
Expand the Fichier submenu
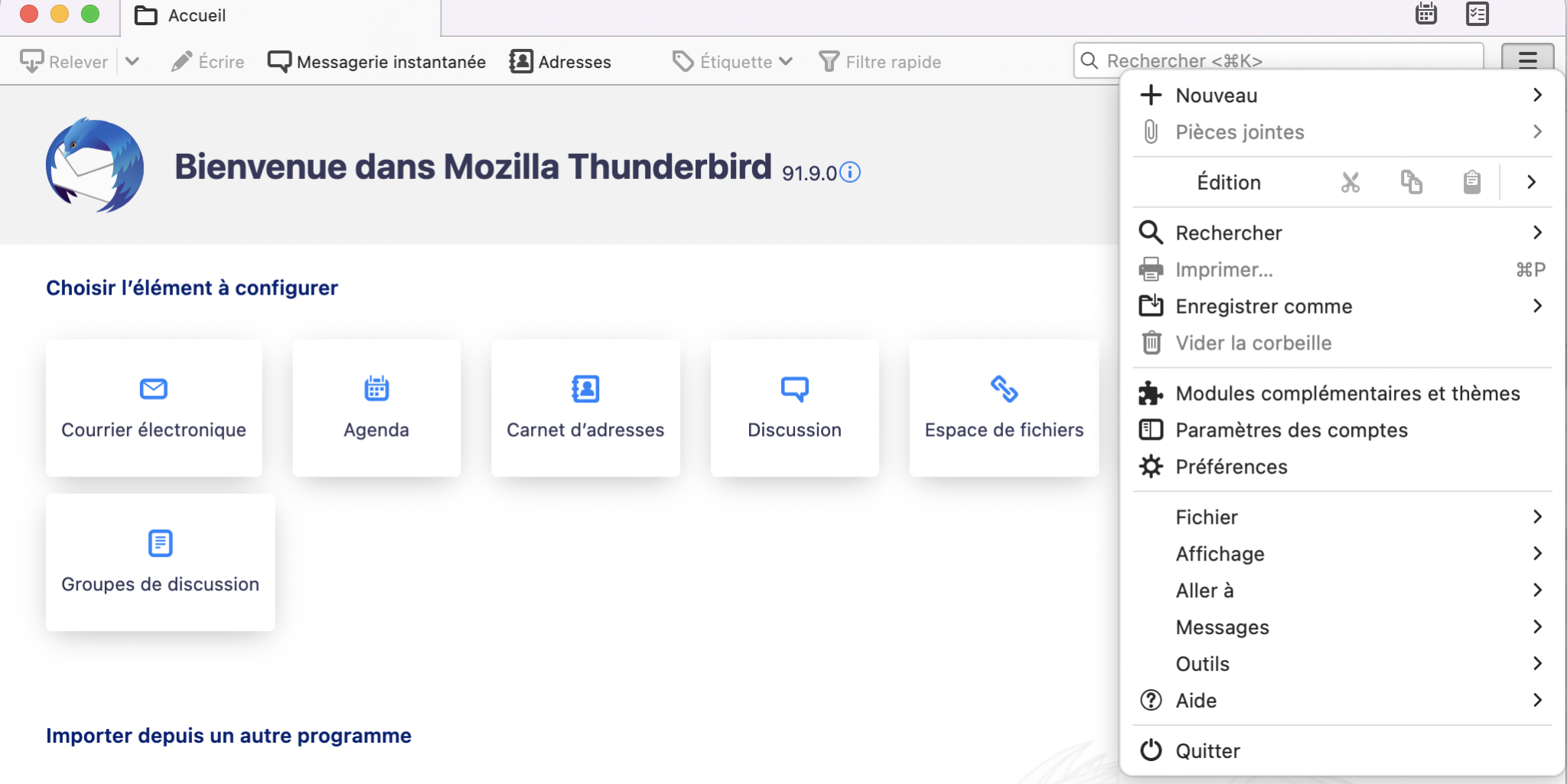click(x=1341, y=518)
